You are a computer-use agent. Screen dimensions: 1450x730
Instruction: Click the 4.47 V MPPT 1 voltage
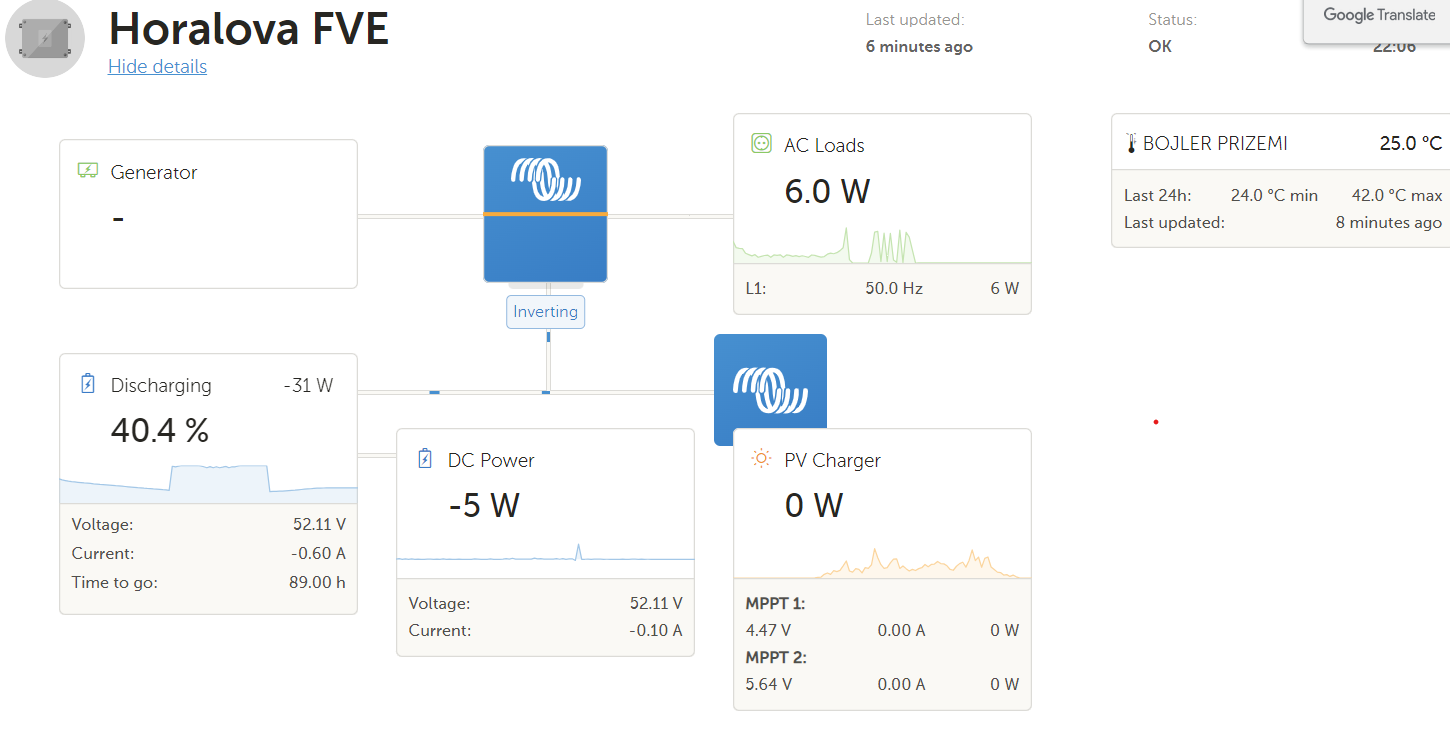pyautogui.click(x=769, y=630)
